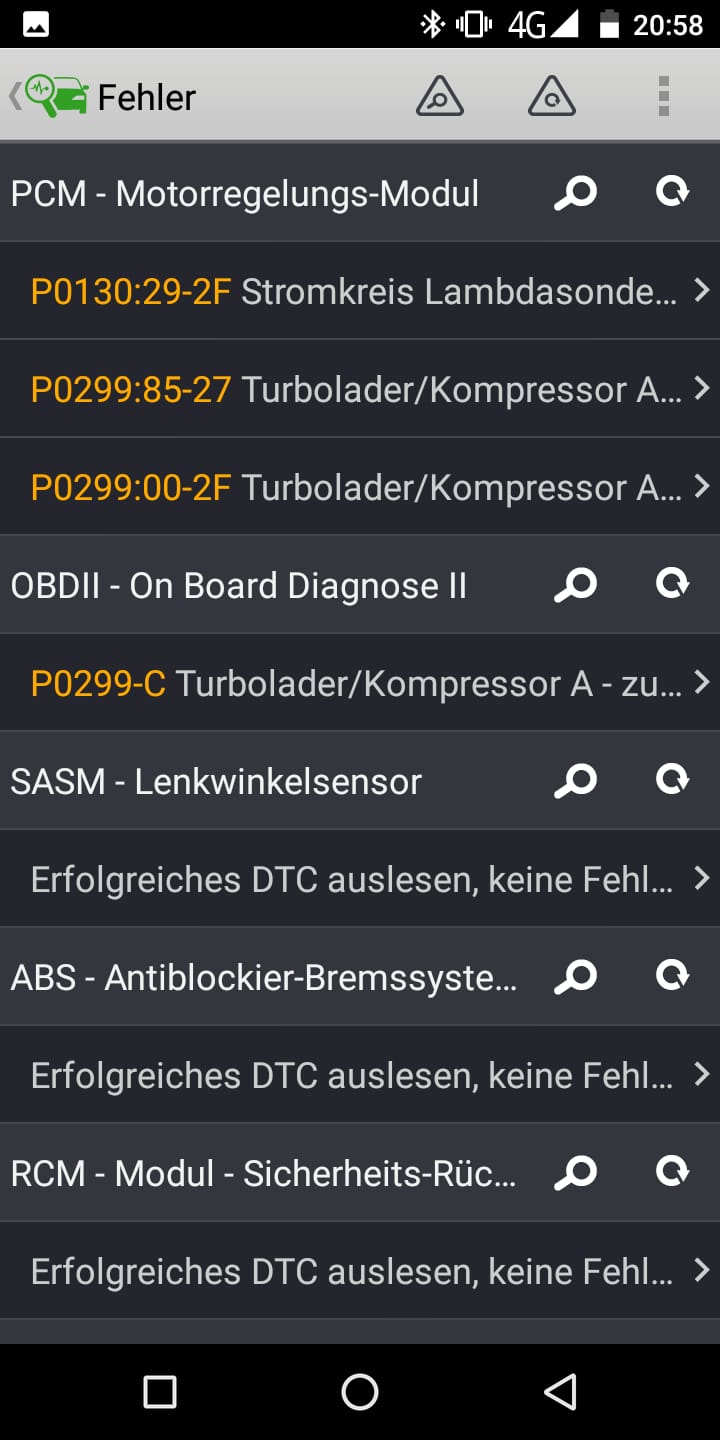This screenshot has height=1440, width=720.
Task: Go back via the Fehler app icon
Action: 56,97
